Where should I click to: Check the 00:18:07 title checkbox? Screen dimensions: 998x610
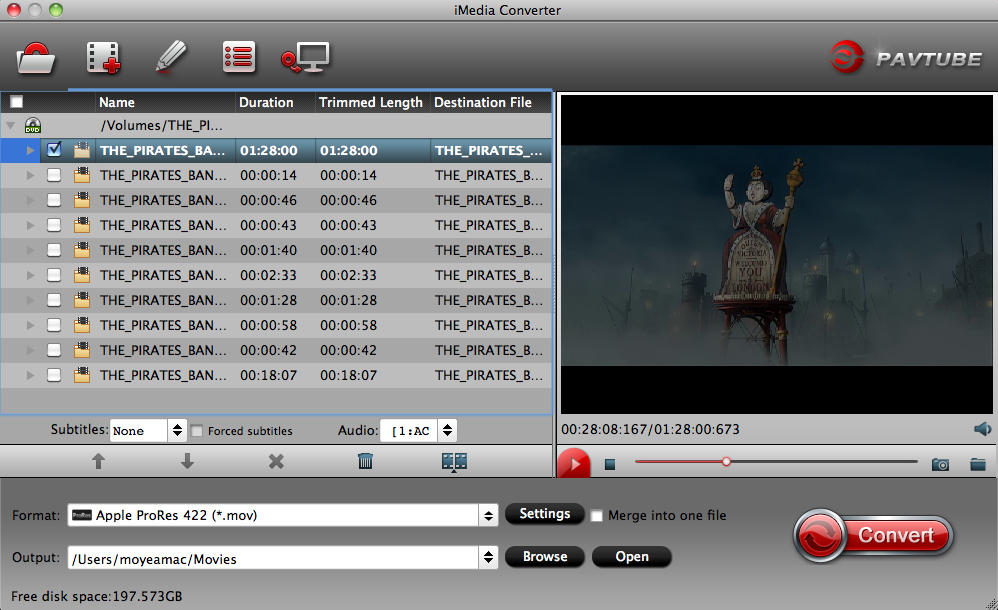coord(54,375)
